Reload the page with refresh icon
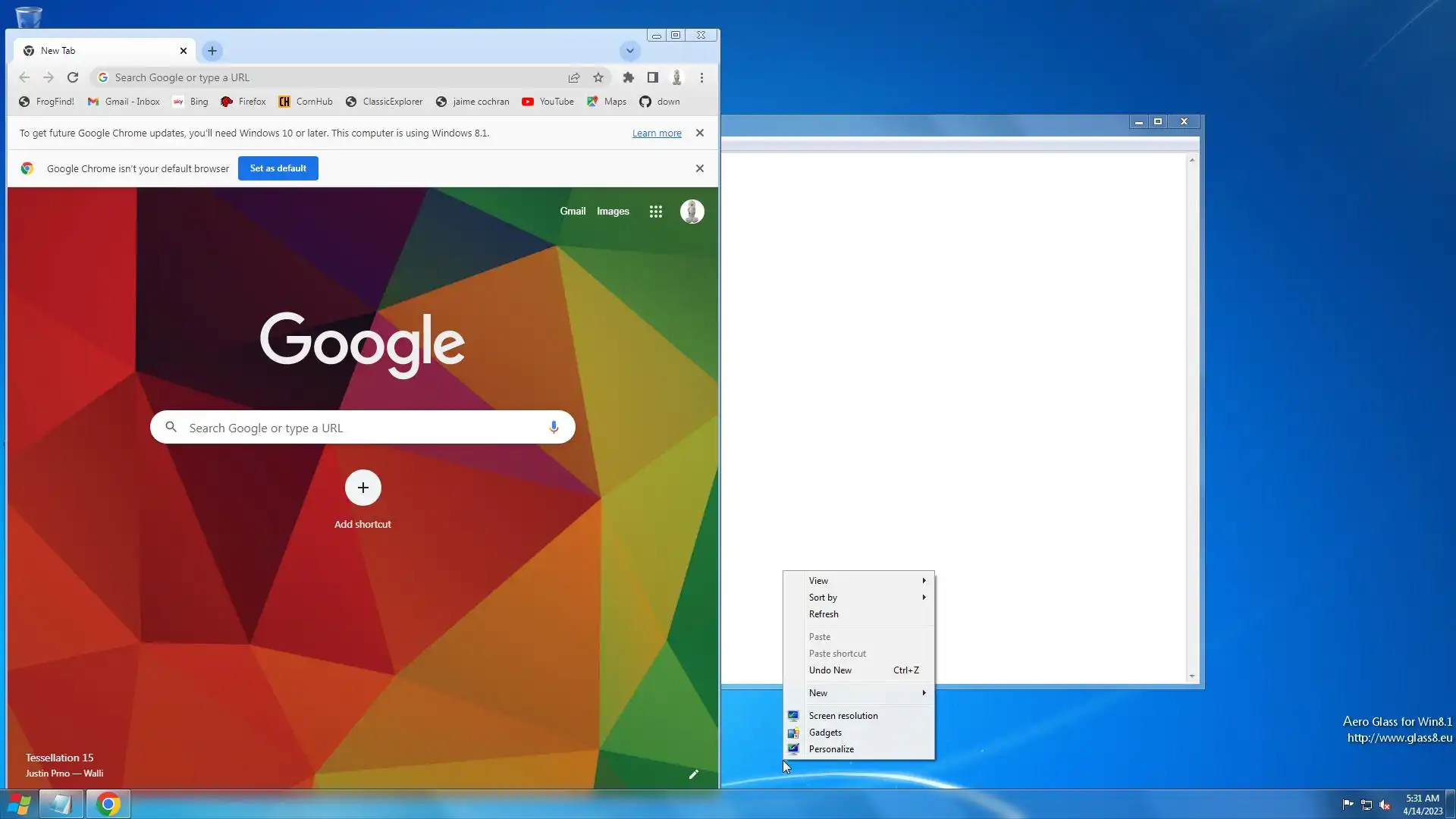 73,77
